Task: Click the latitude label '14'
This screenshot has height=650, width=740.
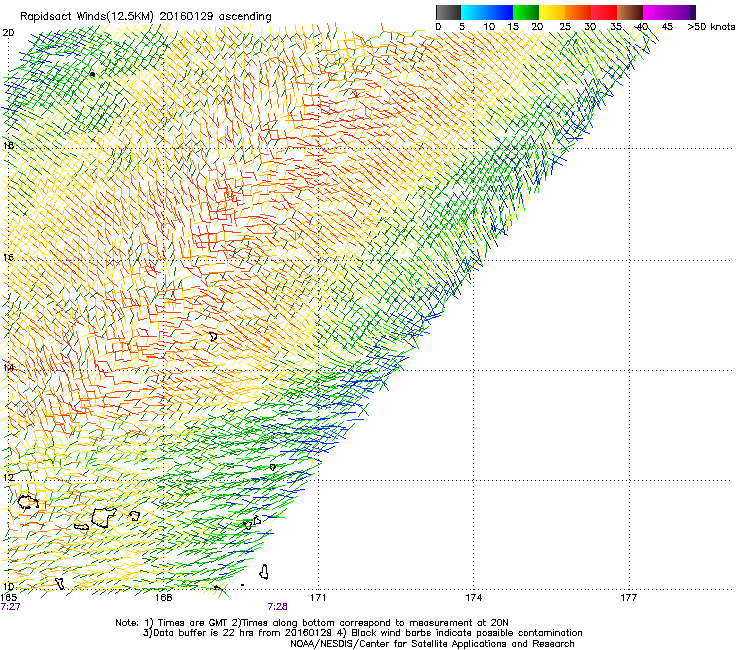Action: pos(8,367)
